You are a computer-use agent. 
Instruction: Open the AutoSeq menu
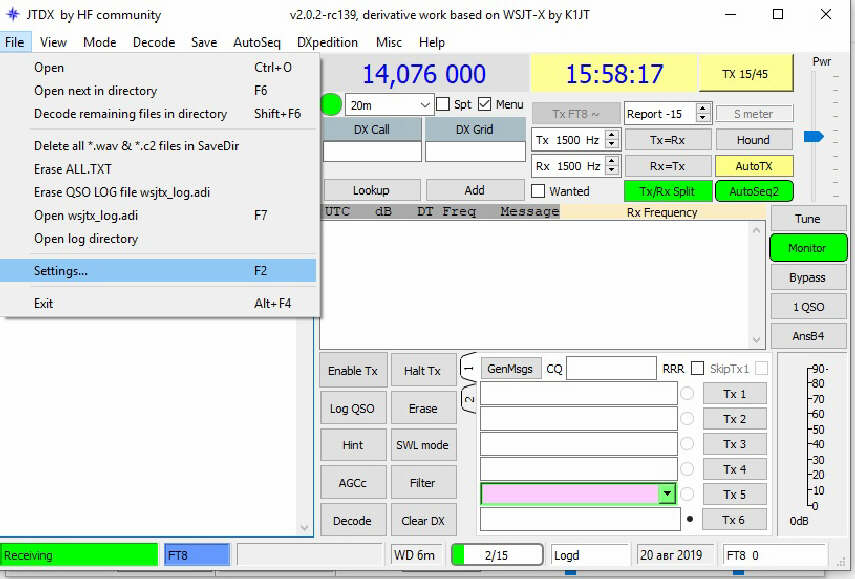coord(257,42)
